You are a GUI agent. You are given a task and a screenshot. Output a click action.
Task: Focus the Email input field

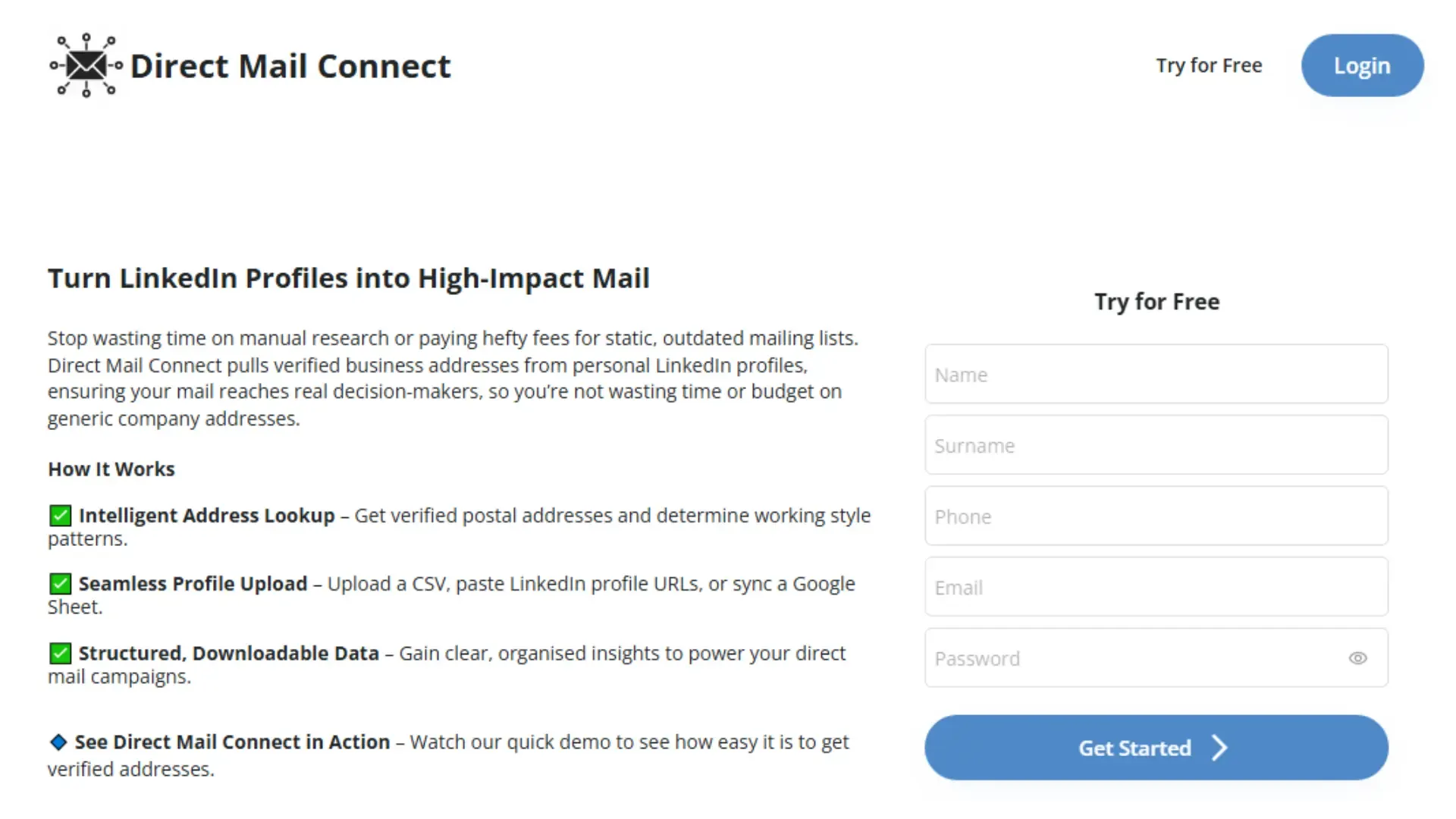click(x=1156, y=587)
